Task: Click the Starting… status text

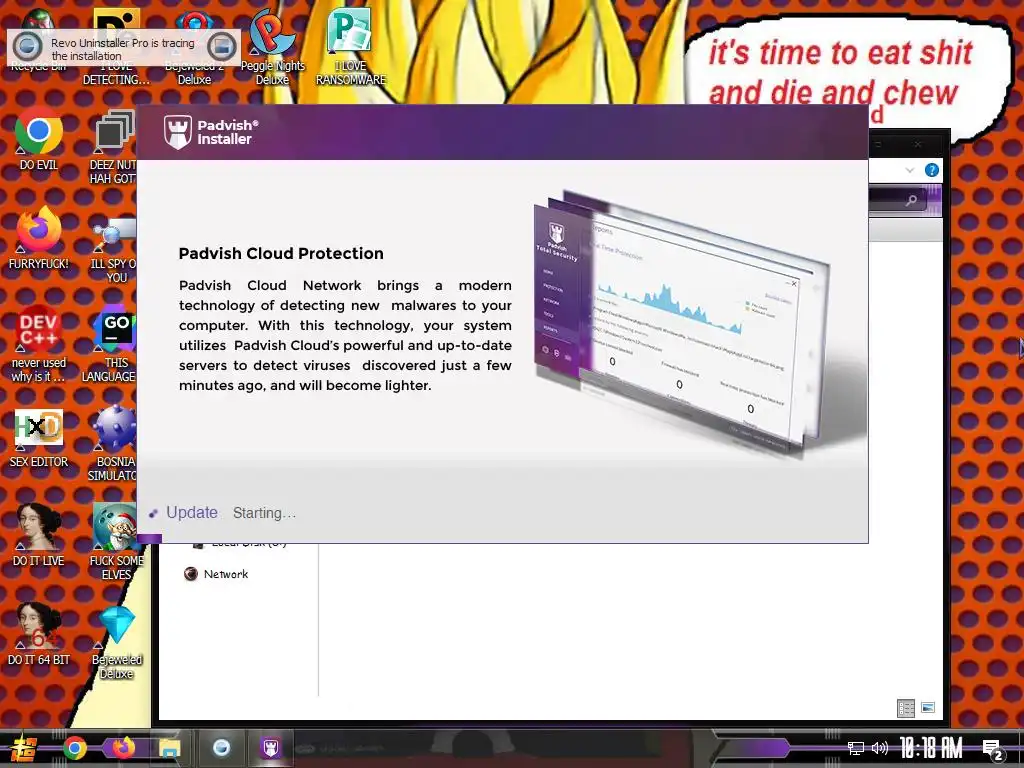Action: [264, 513]
